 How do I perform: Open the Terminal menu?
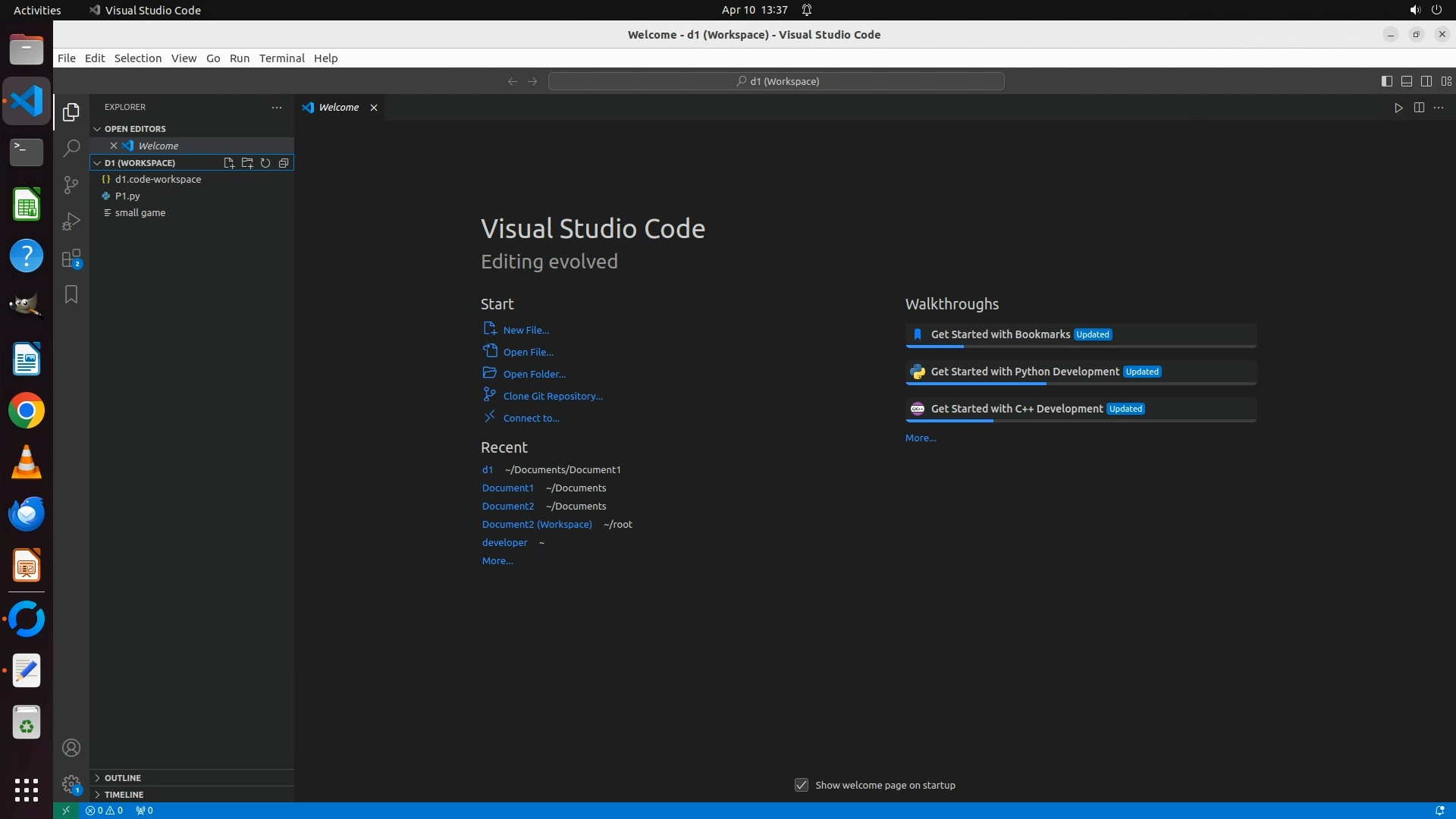[281, 58]
